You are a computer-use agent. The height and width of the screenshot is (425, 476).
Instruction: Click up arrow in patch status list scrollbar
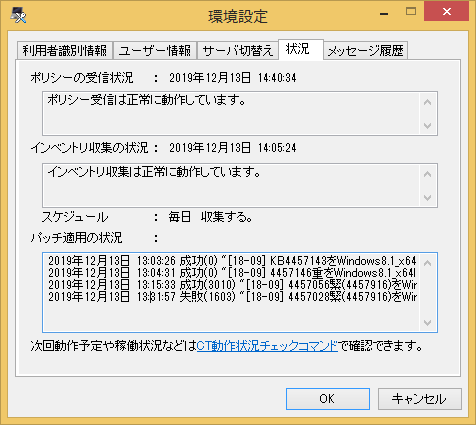tap(428, 263)
